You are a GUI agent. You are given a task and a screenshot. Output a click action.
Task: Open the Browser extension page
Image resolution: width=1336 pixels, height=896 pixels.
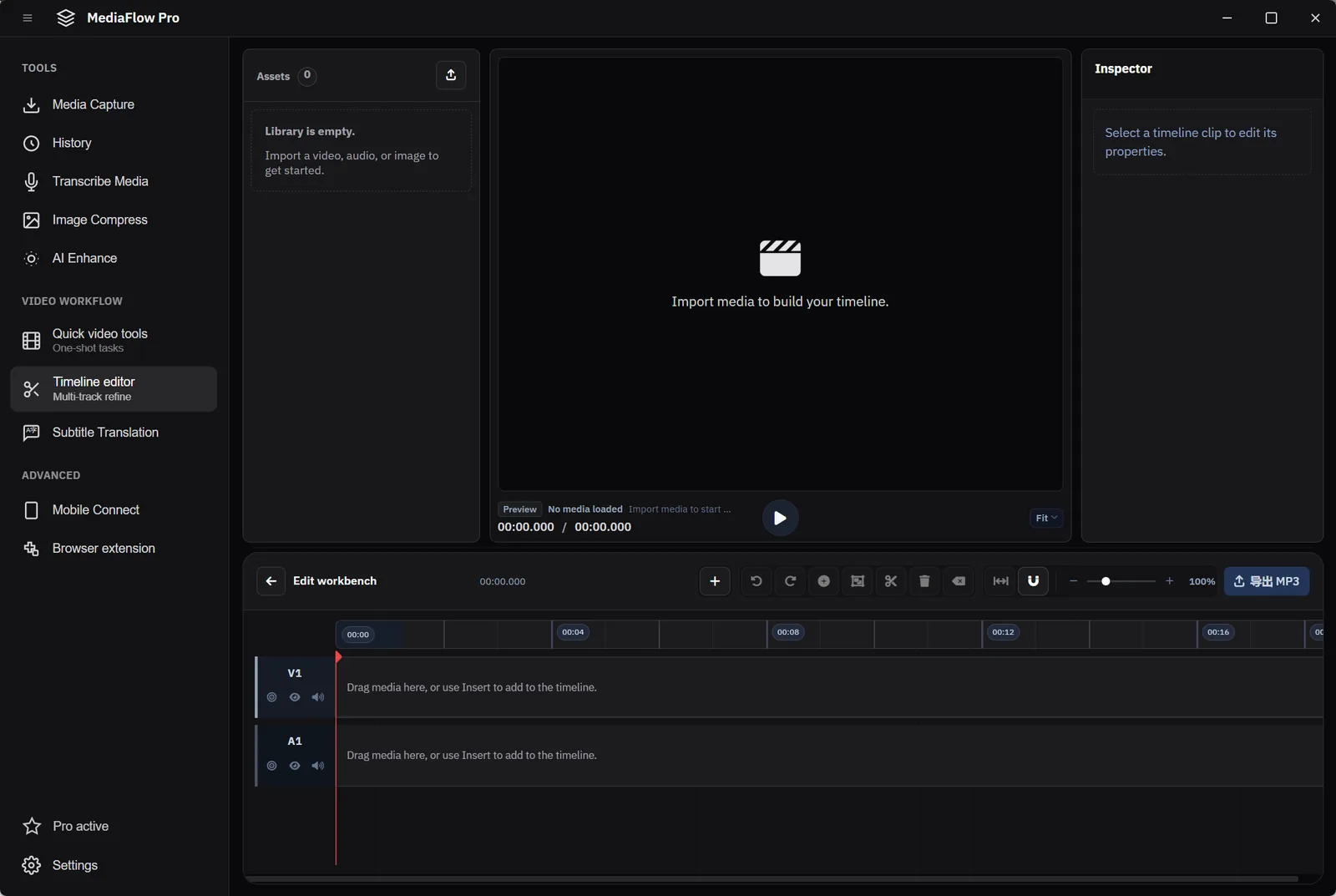114,548
